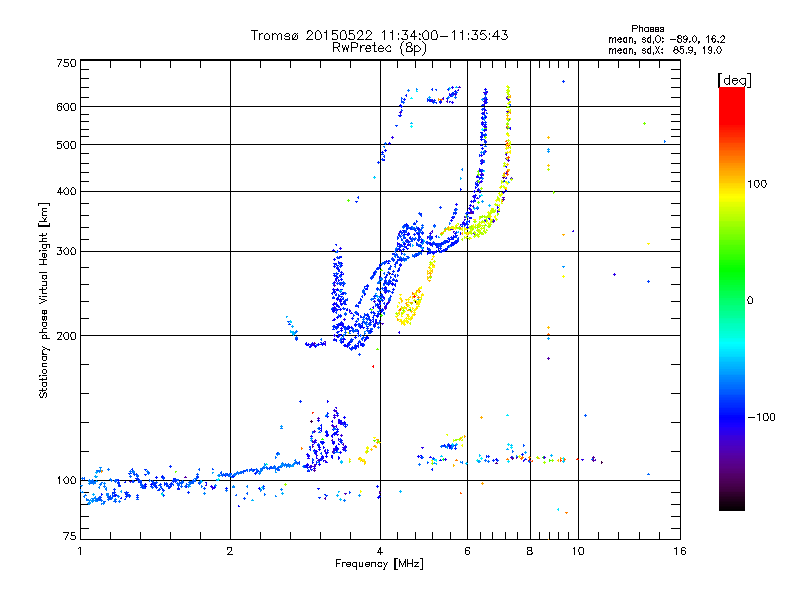Image resolution: width=800 pixels, height=600 pixels.
Task: Click the colorbar tick label '100'
Action: click(757, 184)
